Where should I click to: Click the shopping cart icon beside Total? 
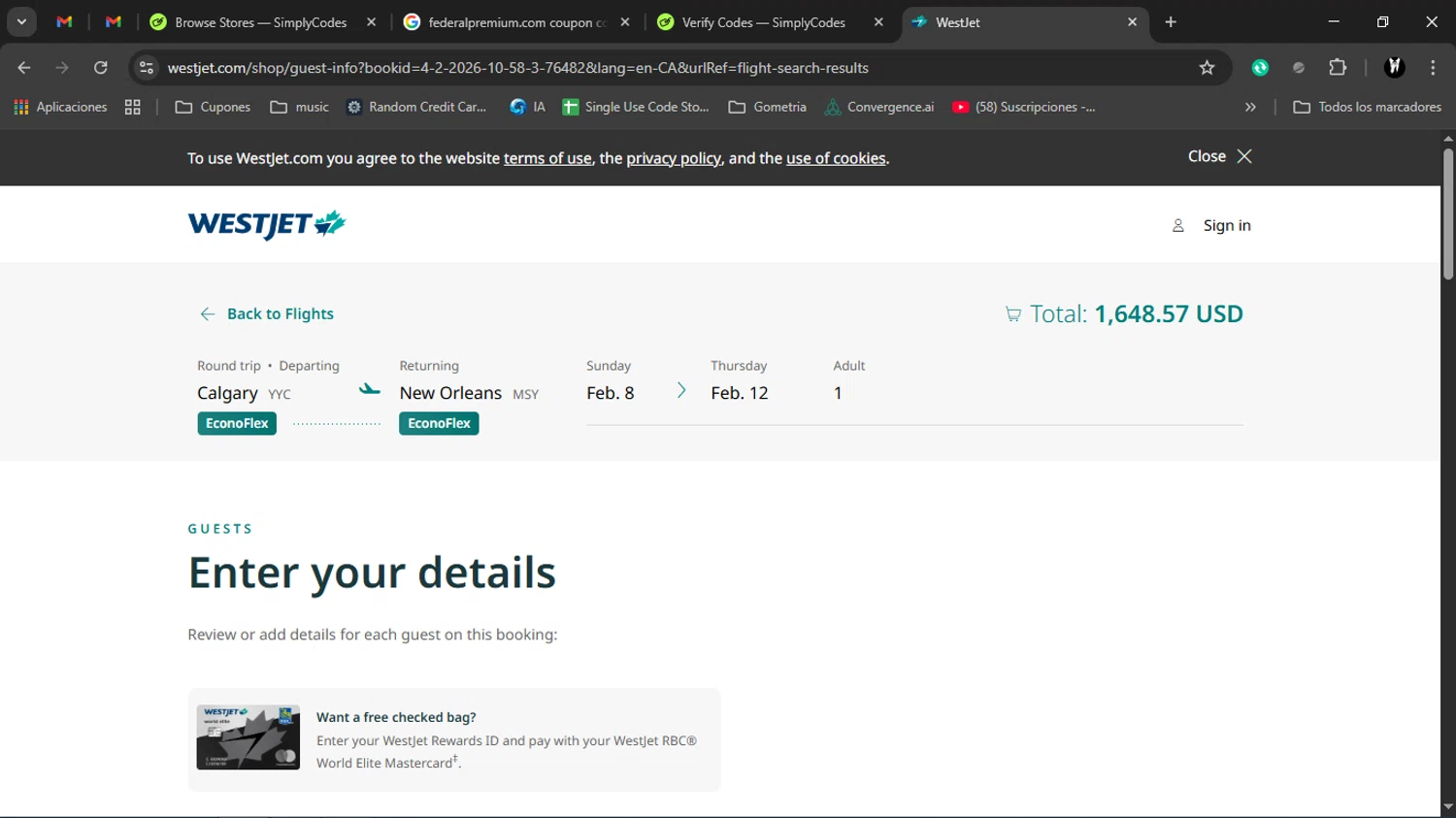pos(1012,314)
